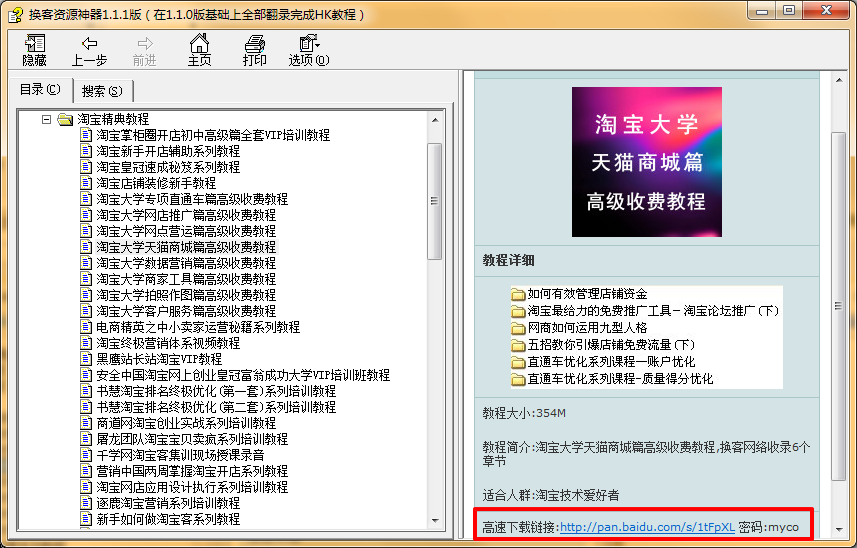The height and width of the screenshot is (548, 857).
Task: Click folder icon of 淘宝论坛推广(下)
Action: click(x=518, y=311)
